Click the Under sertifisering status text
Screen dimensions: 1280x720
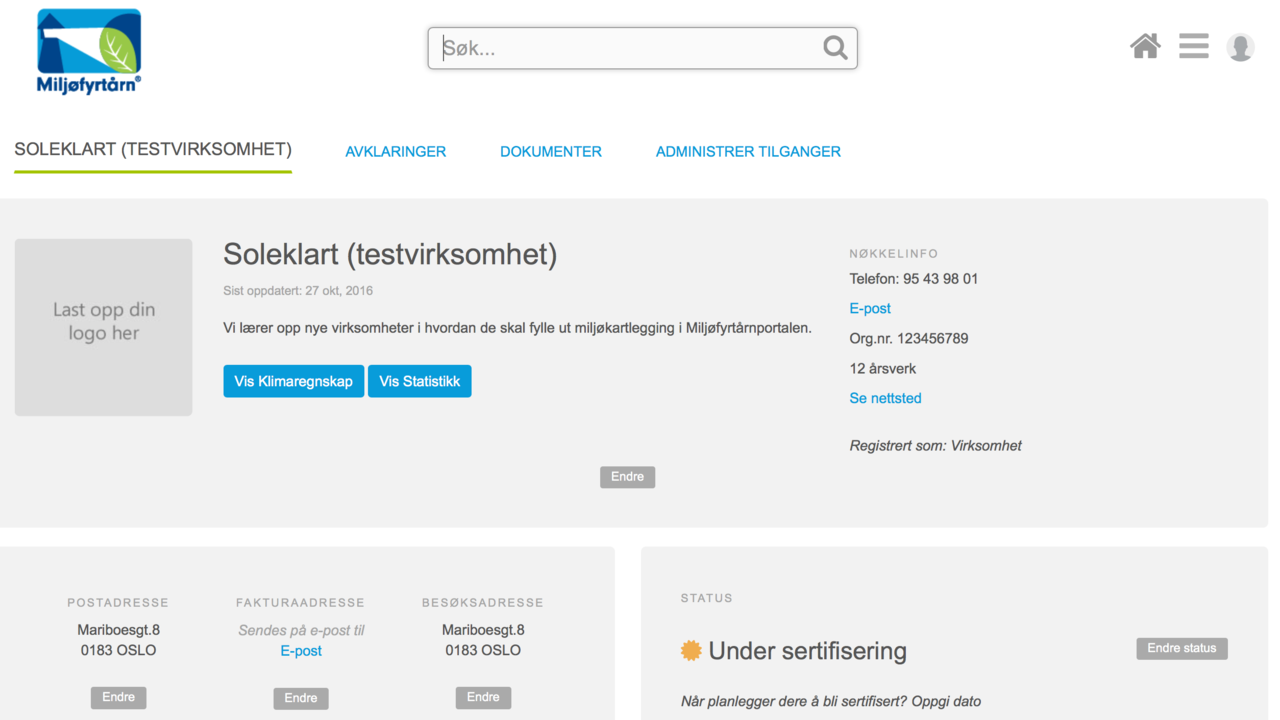tap(808, 651)
